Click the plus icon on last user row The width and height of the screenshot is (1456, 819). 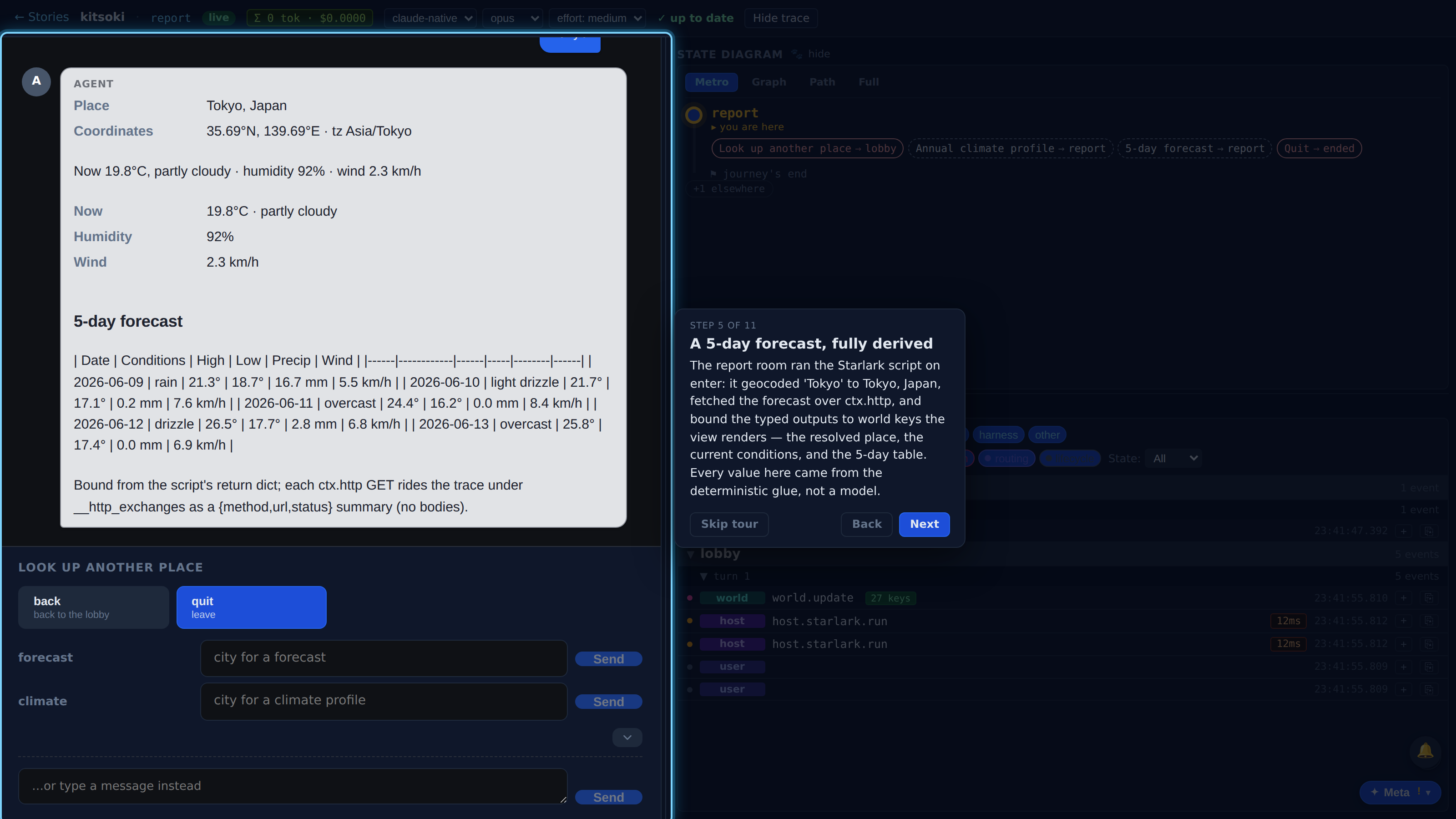click(x=1403, y=689)
